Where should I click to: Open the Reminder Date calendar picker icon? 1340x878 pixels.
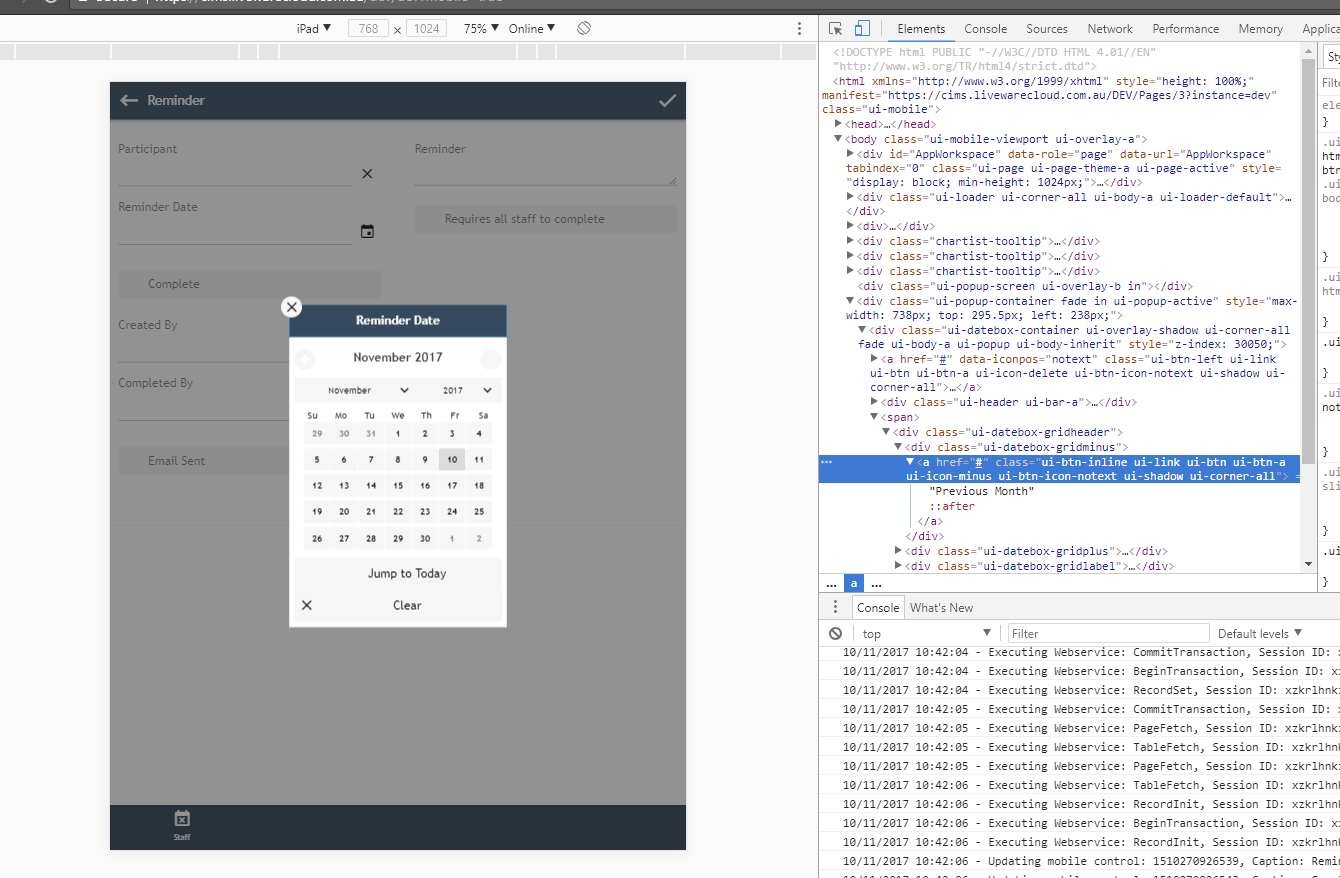click(x=367, y=230)
